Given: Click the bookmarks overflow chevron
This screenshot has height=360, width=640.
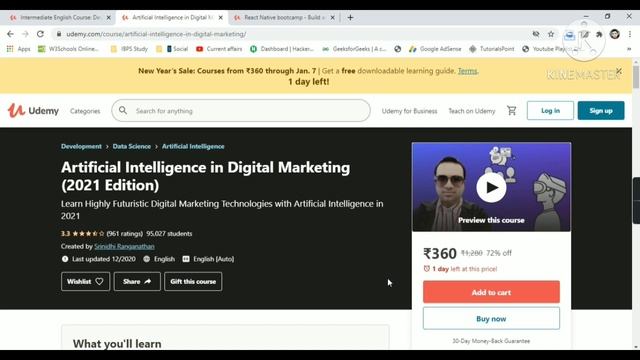Looking at the screenshot, I should coord(629,49).
